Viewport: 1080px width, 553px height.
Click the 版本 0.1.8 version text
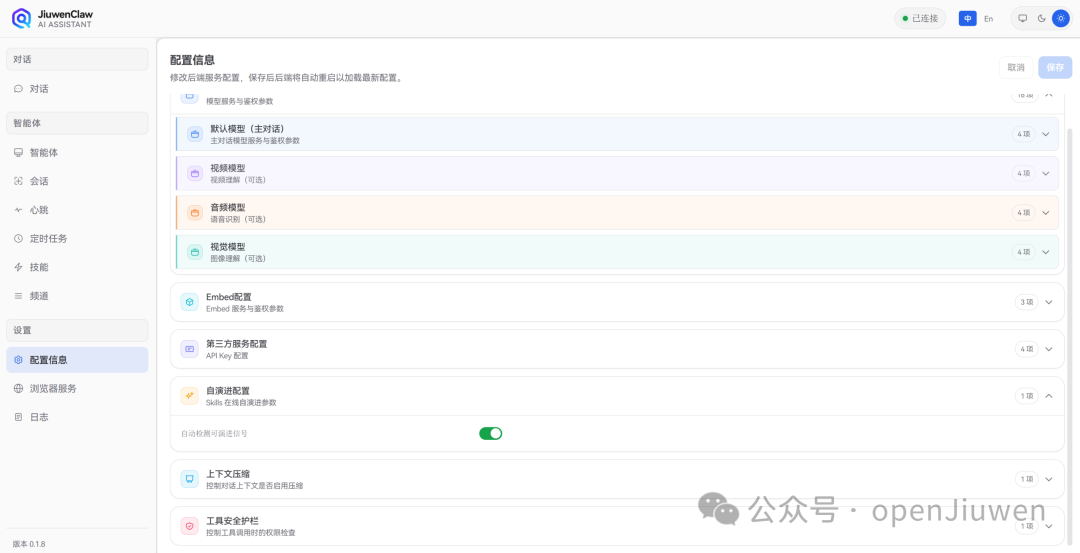29,543
